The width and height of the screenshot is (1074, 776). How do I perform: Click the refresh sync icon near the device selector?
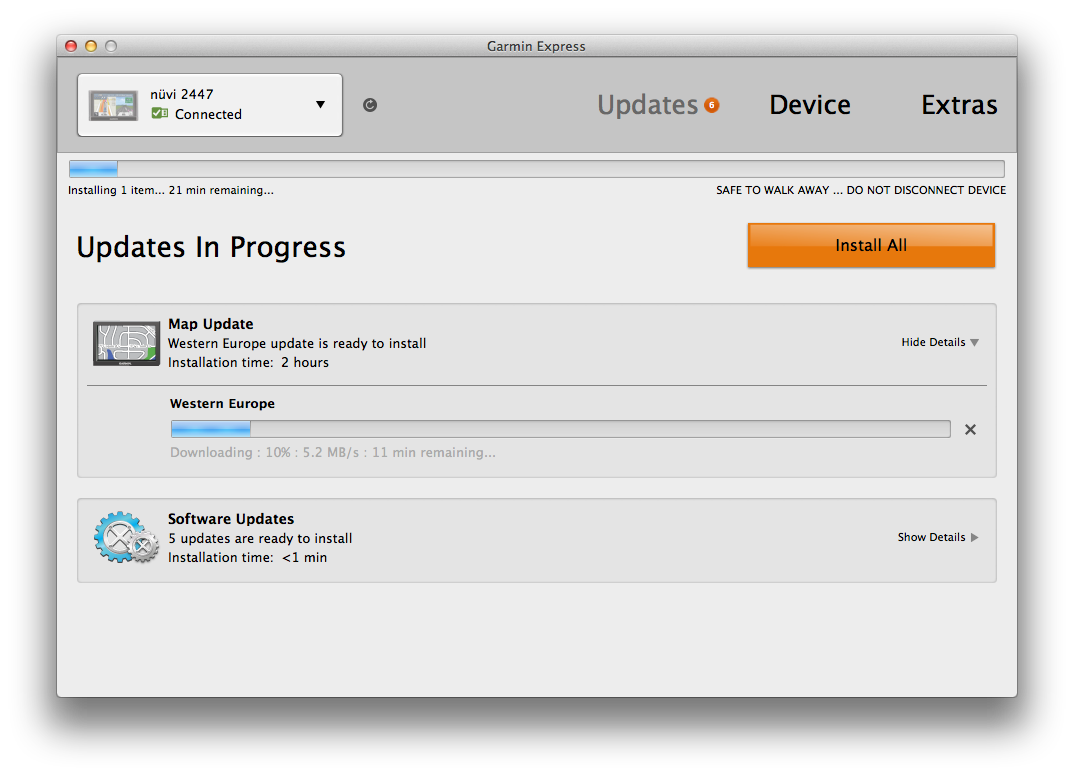coord(370,105)
